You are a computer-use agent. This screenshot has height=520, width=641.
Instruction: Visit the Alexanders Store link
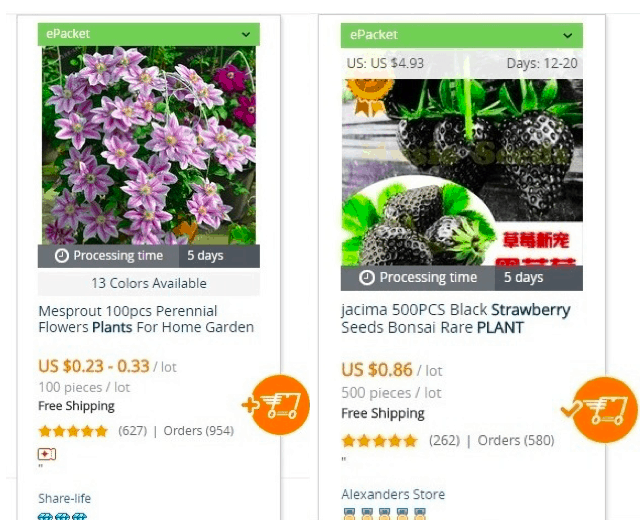[x=393, y=494]
